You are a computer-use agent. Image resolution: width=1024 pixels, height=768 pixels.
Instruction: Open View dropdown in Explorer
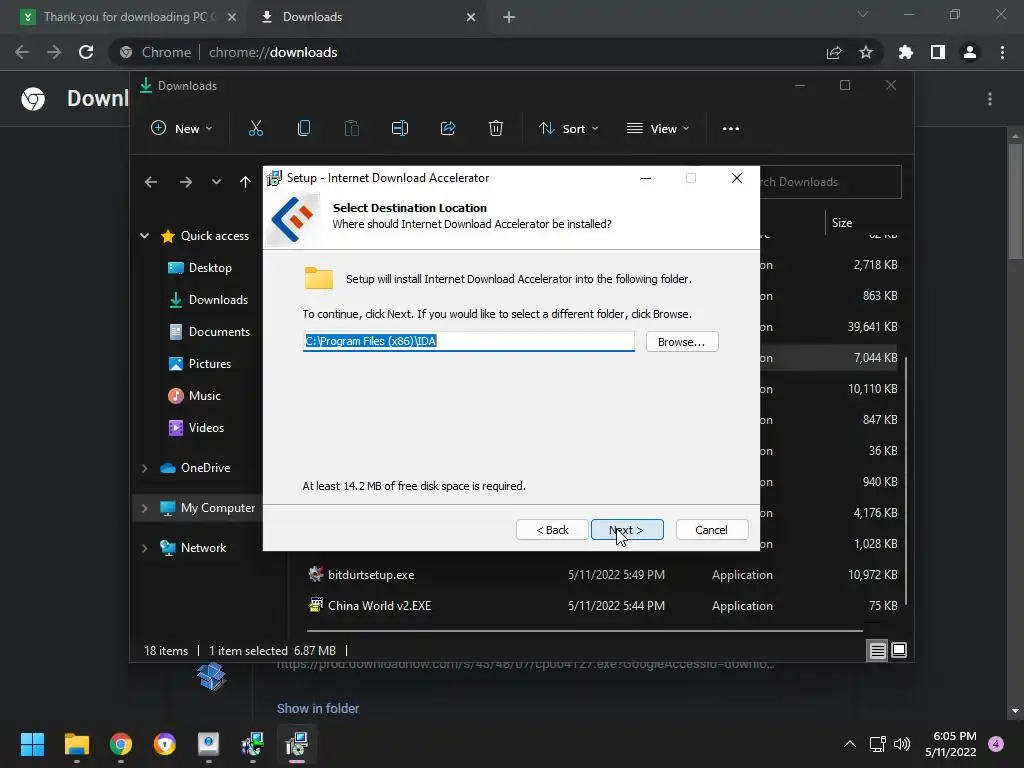(x=658, y=129)
